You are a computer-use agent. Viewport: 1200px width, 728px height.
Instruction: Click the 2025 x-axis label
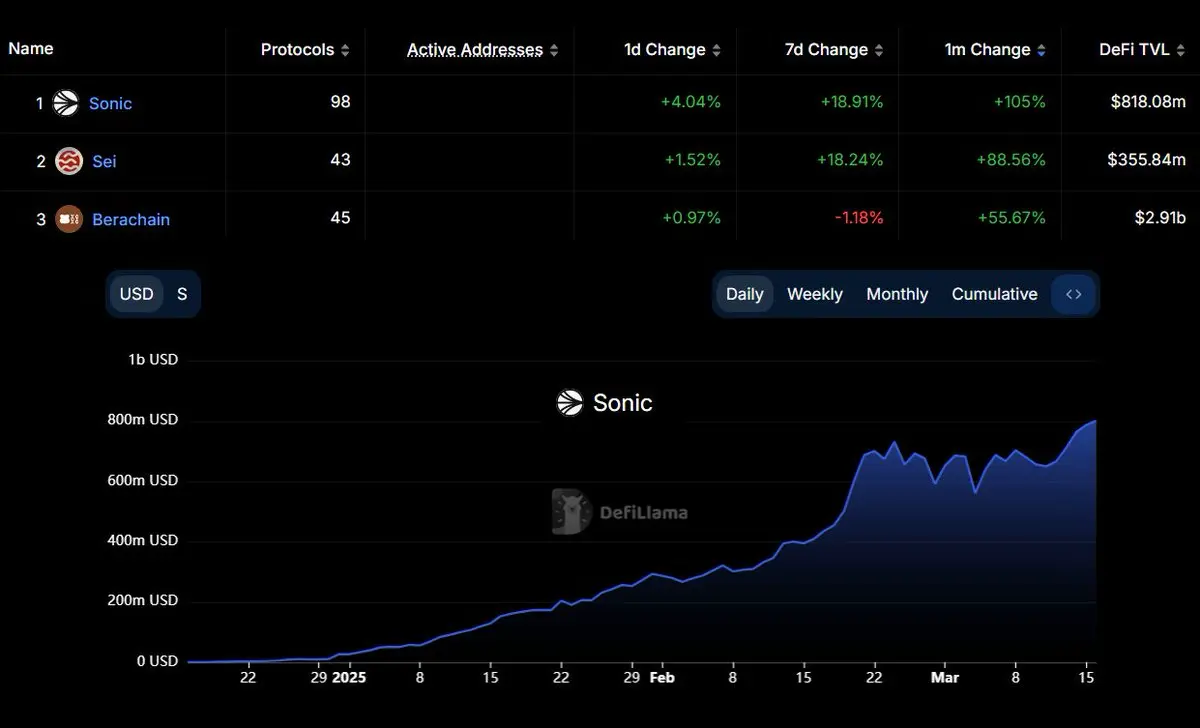pyautogui.click(x=350, y=677)
